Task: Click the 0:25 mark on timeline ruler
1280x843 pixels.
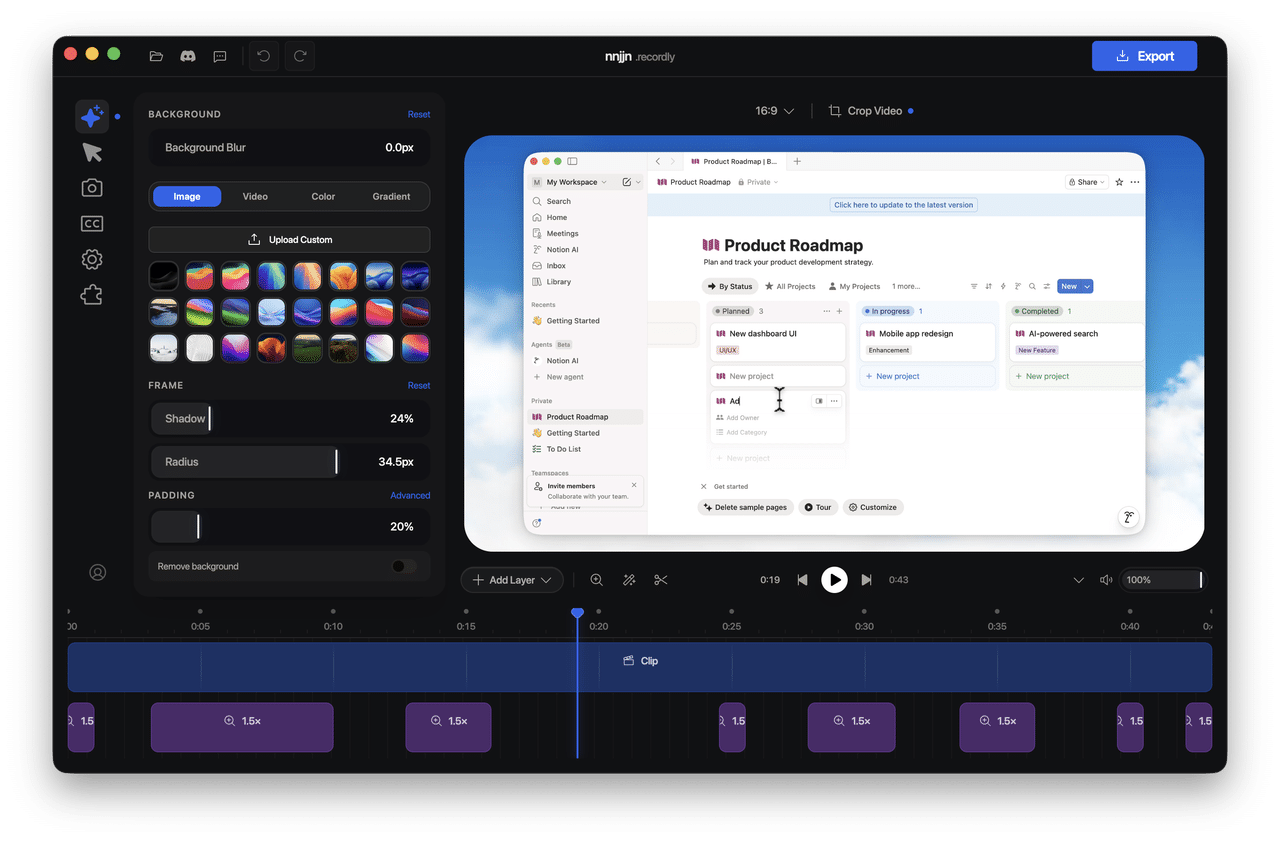Action: coord(731,626)
